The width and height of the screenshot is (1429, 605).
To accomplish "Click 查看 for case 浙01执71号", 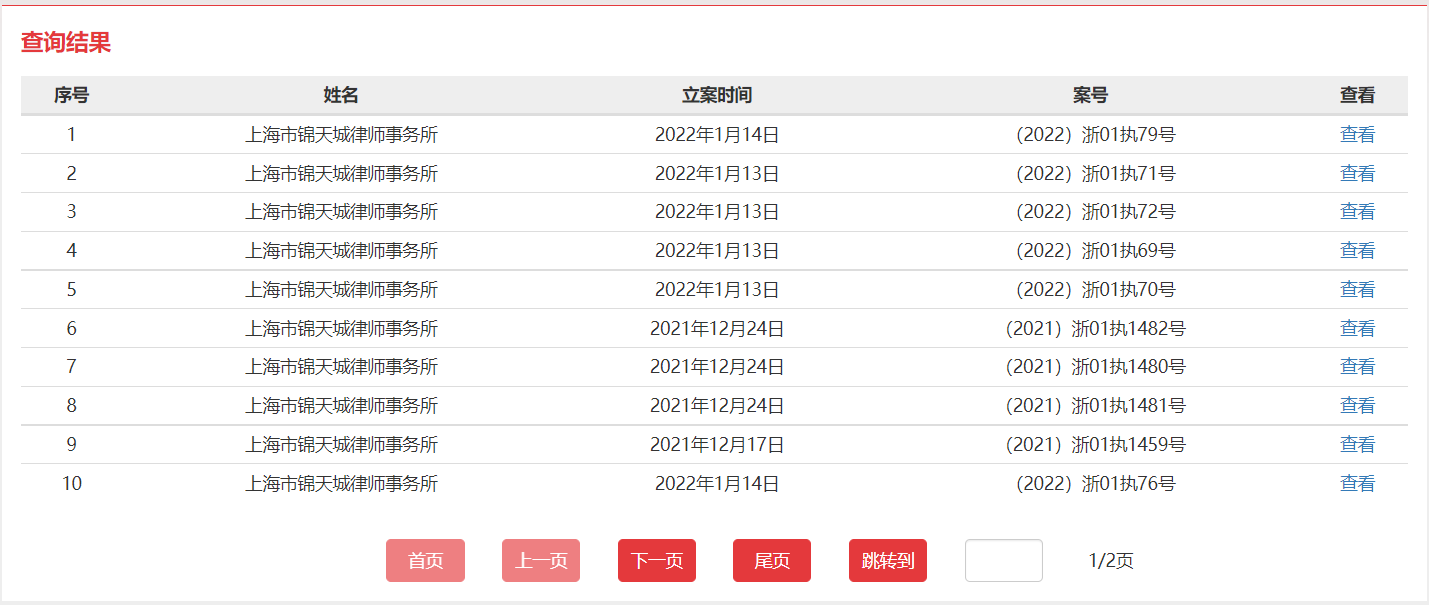I will pos(1357,174).
